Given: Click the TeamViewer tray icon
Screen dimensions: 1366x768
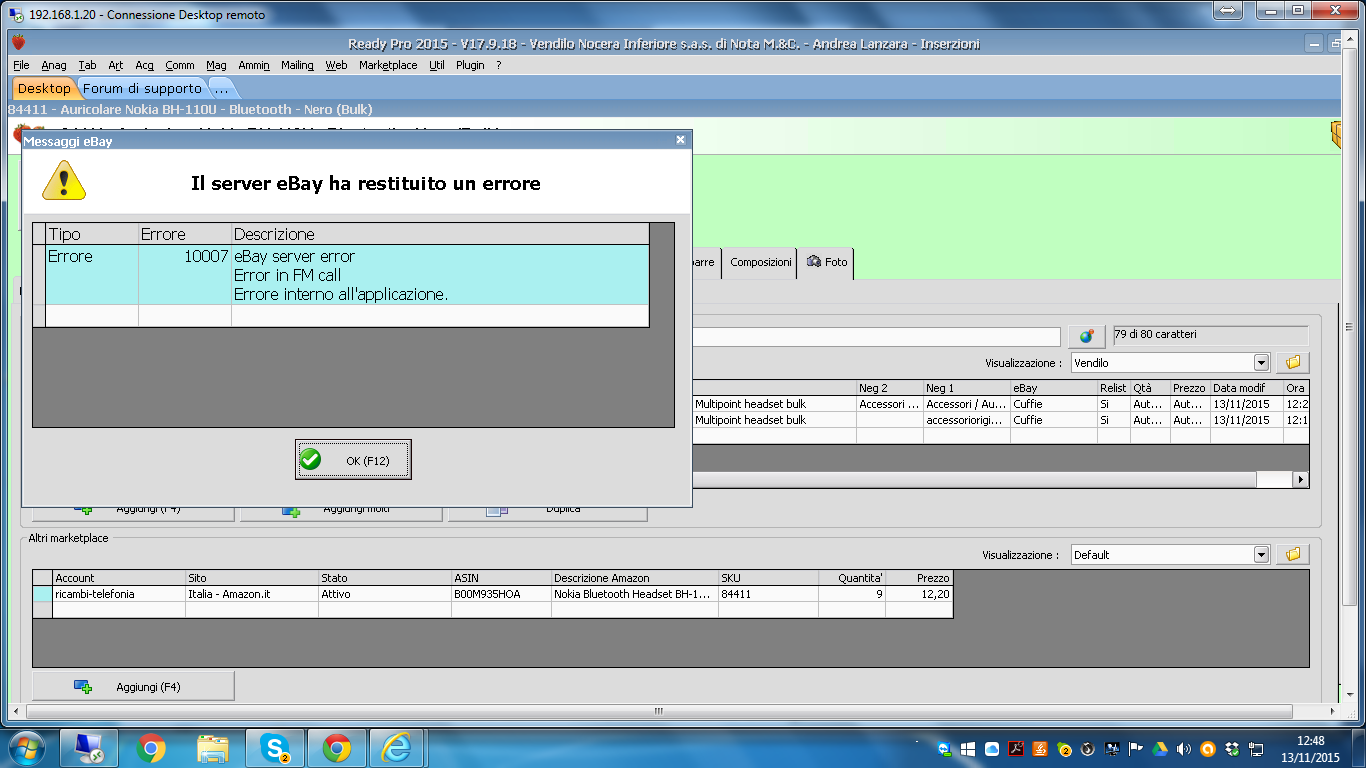Looking at the screenshot, I should click(x=945, y=749).
